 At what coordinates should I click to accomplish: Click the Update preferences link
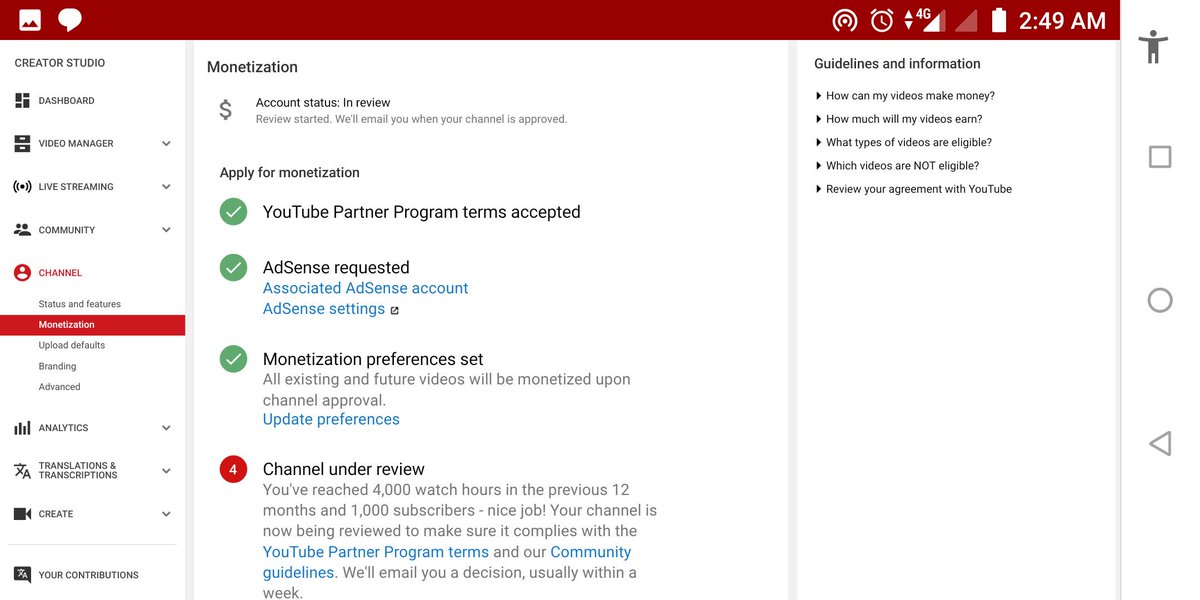[x=331, y=419]
